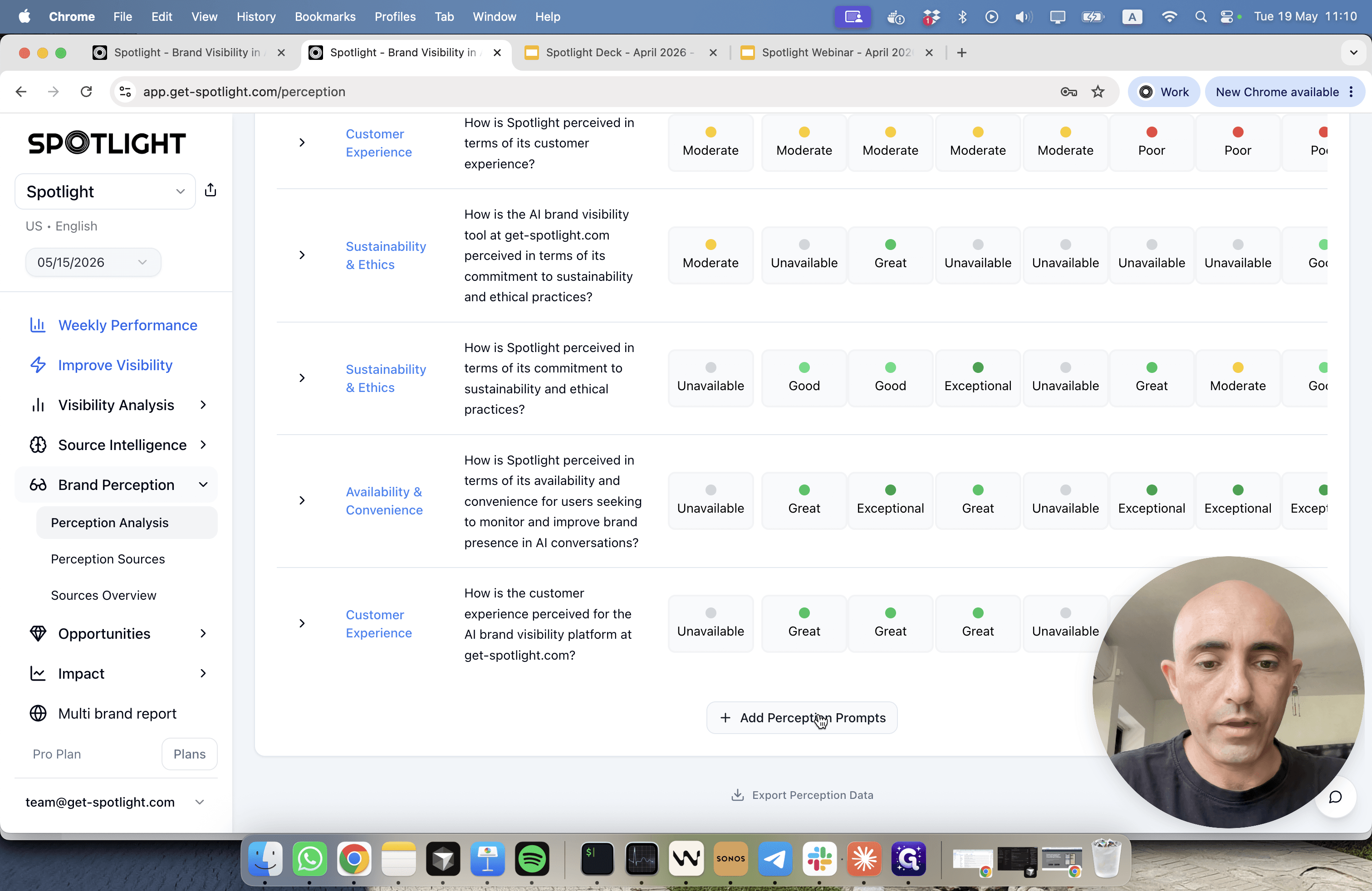This screenshot has width=1372, height=891.
Task: Expand the get-spotlight.com customer experience row
Action: (302, 623)
